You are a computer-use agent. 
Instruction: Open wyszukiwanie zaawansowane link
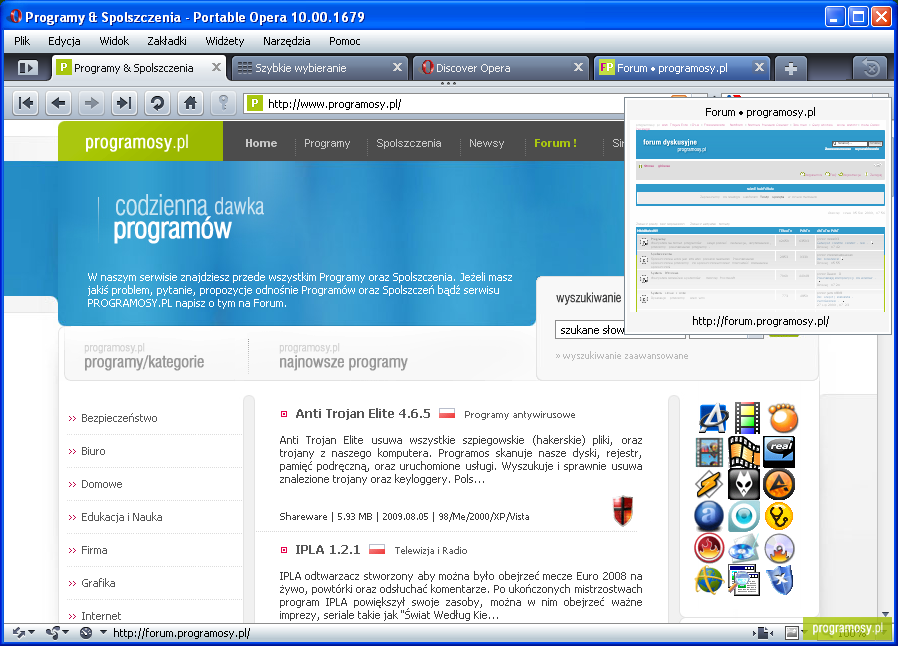(622, 356)
